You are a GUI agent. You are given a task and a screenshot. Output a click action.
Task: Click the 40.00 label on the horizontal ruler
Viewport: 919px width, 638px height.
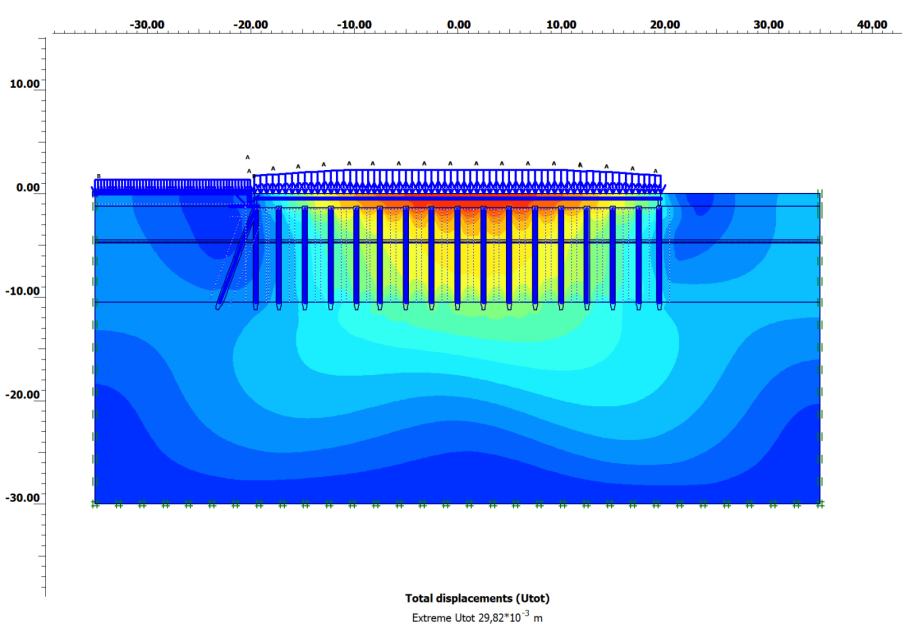pyautogui.click(x=872, y=25)
